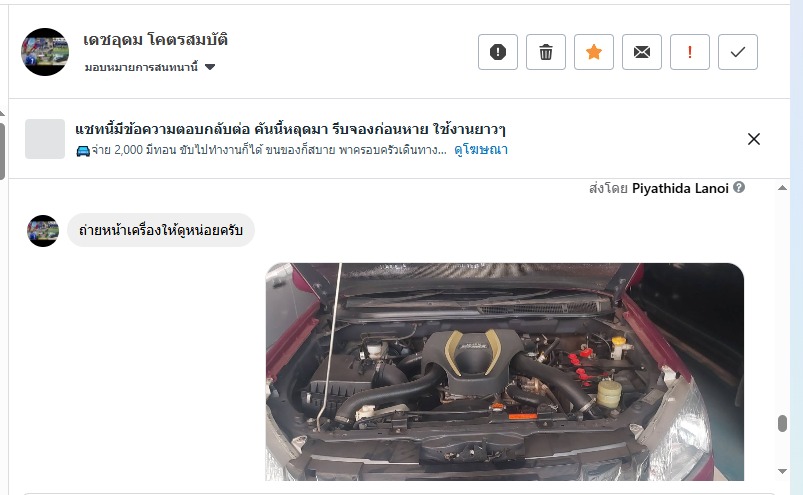Click the sender avatar beside the message

click(43, 231)
